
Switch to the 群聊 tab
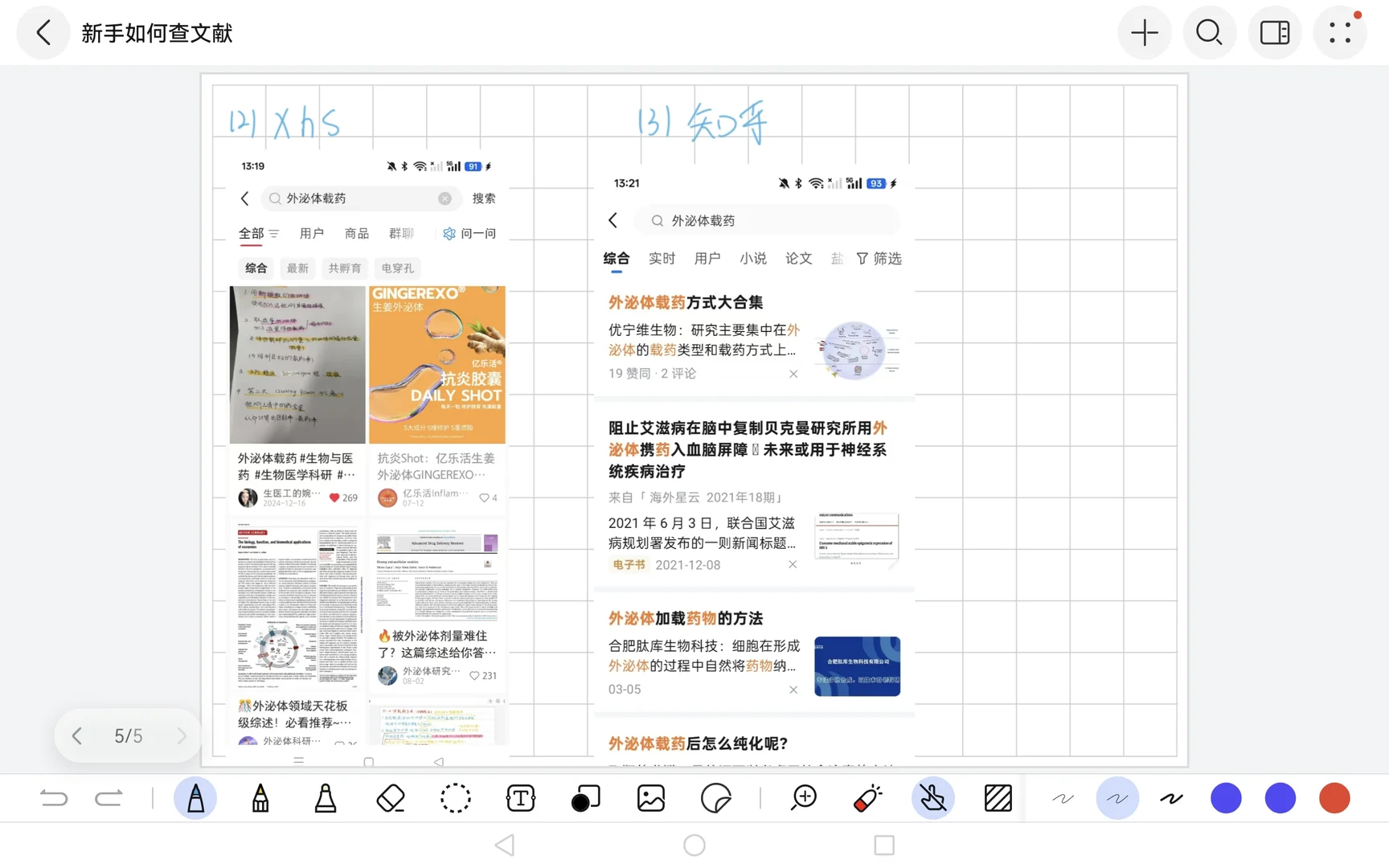(x=401, y=234)
